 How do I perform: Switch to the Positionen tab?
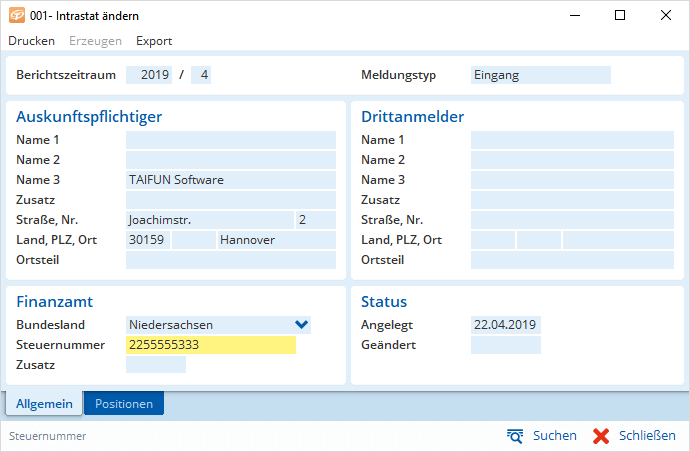[x=124, y=404]
